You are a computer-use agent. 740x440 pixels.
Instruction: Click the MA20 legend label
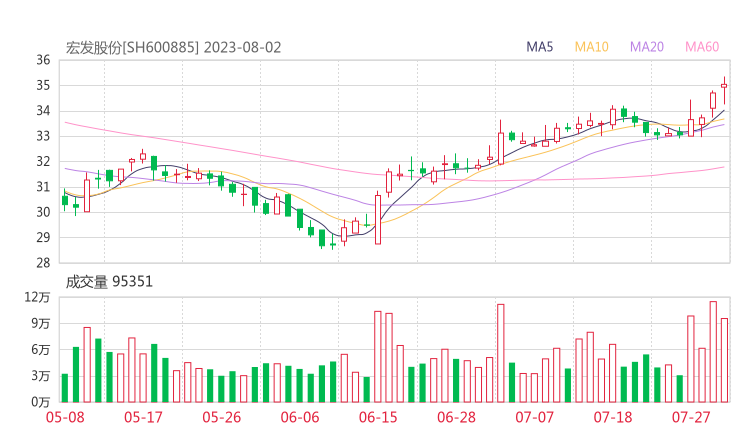click(647, 47)
